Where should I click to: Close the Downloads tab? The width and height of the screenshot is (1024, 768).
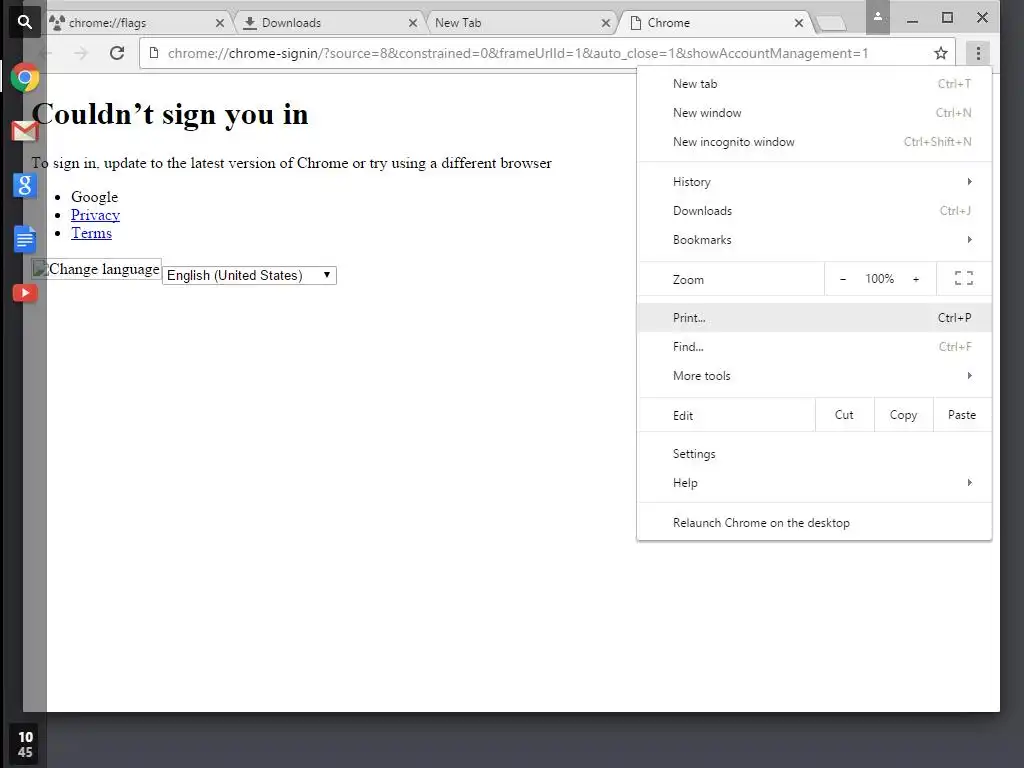click(413, 23)
